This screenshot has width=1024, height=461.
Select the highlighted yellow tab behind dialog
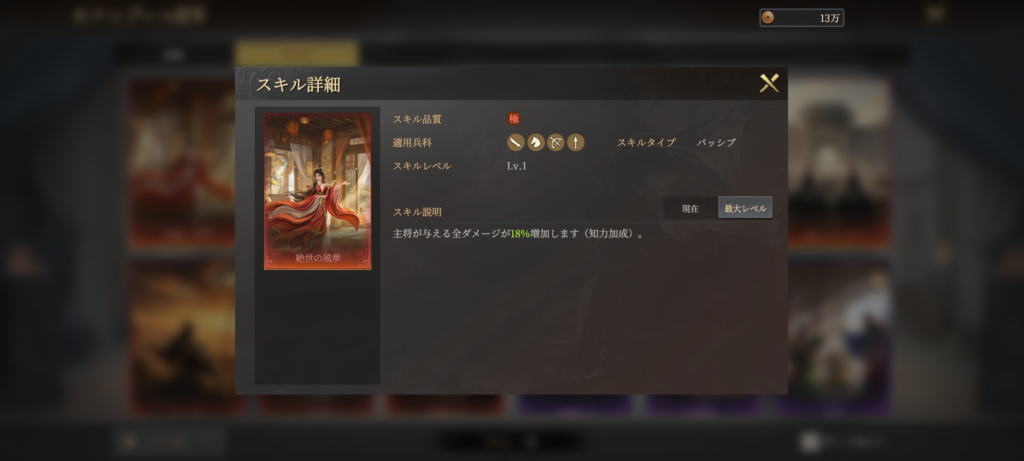click(x=297, y=53)
